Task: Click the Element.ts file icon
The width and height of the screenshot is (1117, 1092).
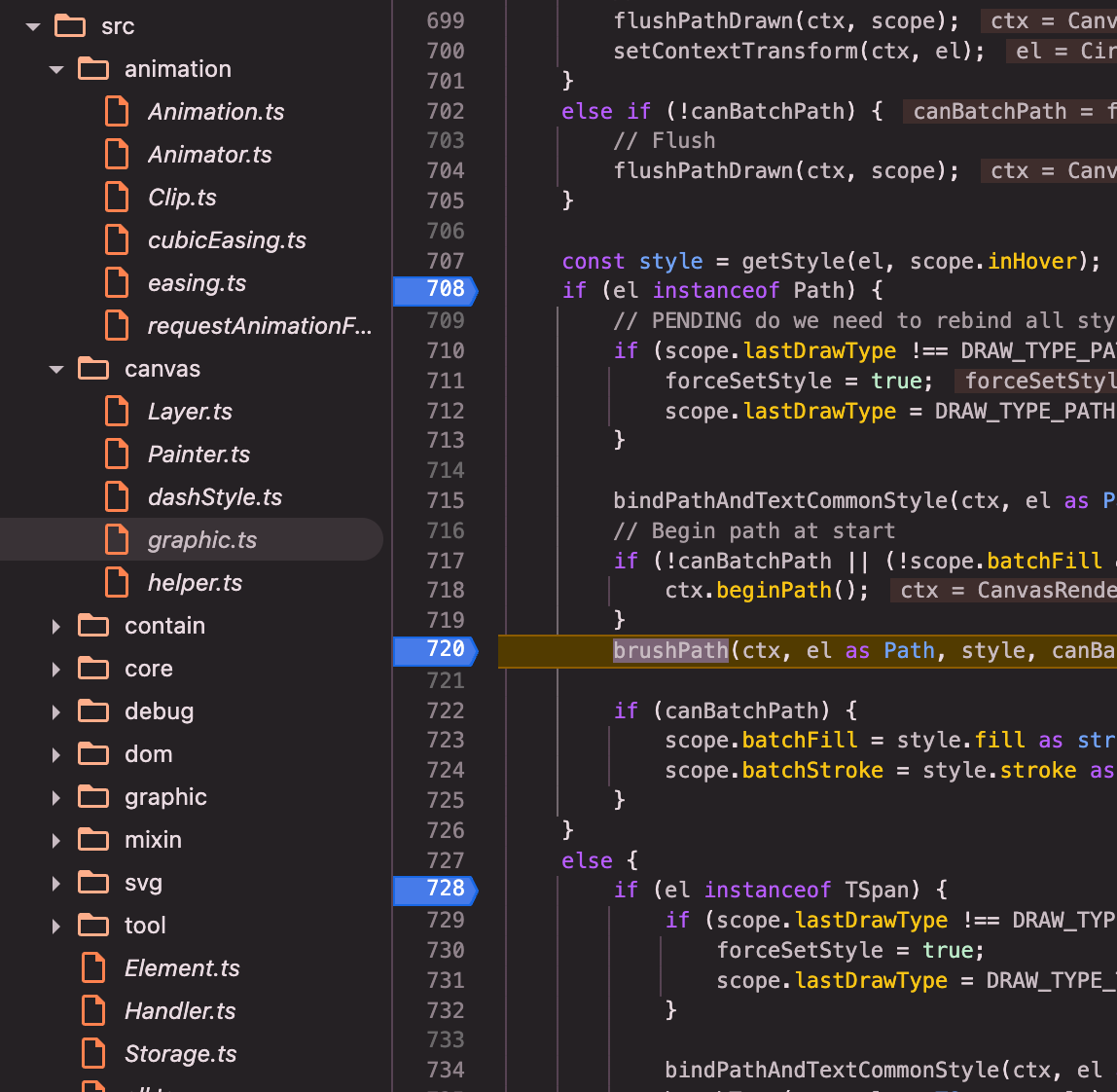Action: pos(93,968)
